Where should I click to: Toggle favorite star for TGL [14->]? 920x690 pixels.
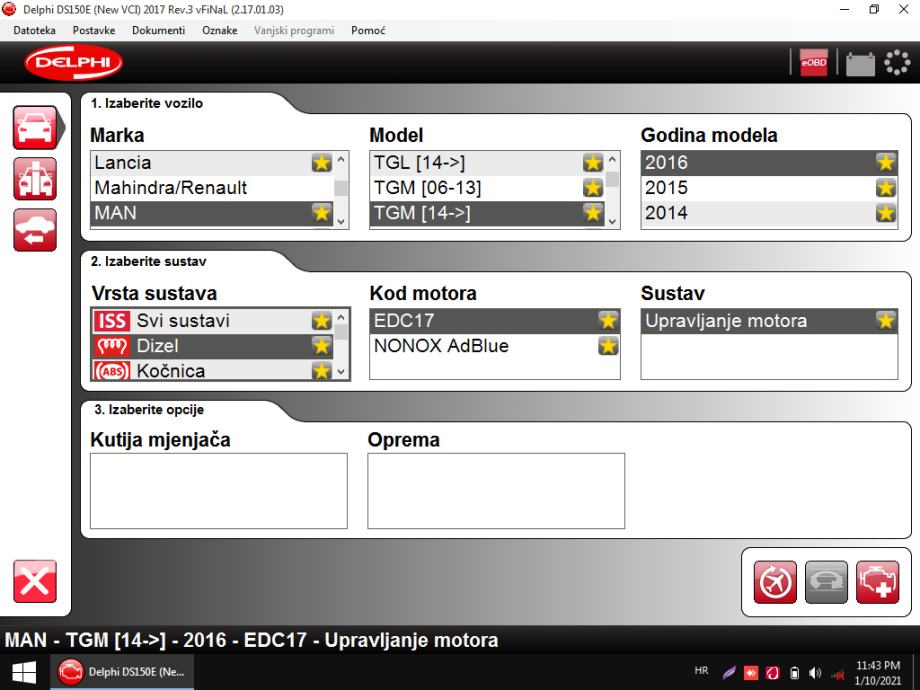(x=593, y=163)
